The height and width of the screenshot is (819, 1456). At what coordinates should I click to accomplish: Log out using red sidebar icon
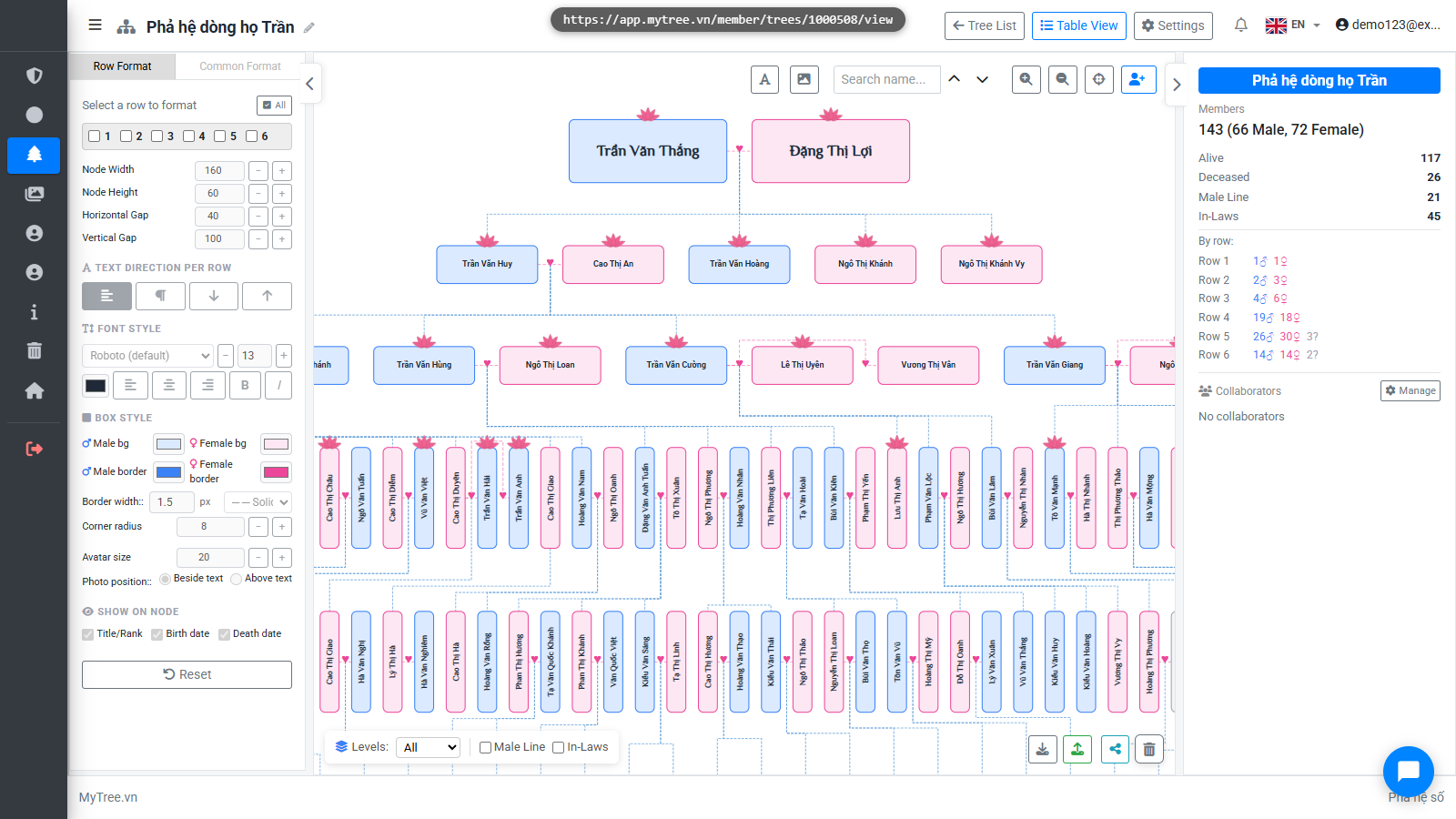(x=34, y=449)
